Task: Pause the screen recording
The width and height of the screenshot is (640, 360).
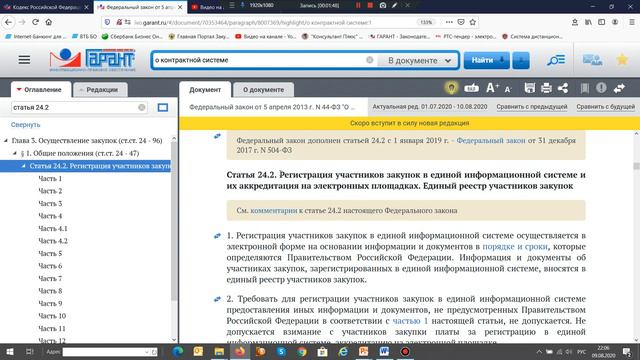Action: (x=358, y=5)
